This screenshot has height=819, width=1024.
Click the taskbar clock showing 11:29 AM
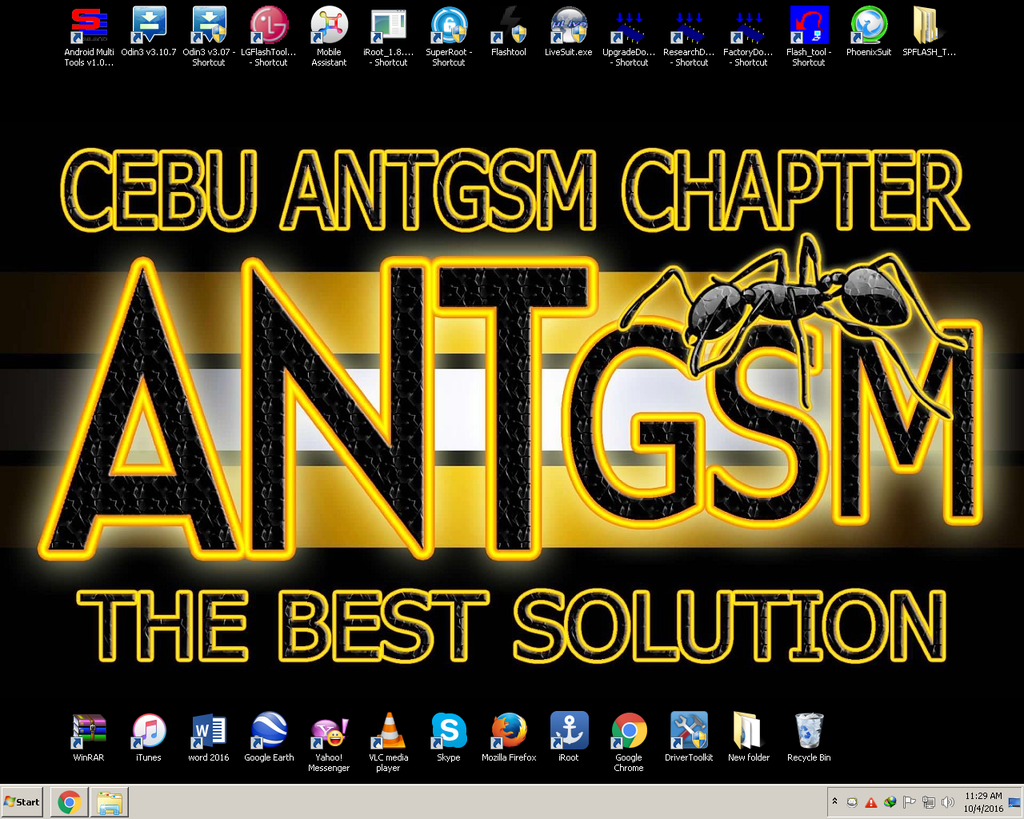pyautogui.click(x=982, y=802)
